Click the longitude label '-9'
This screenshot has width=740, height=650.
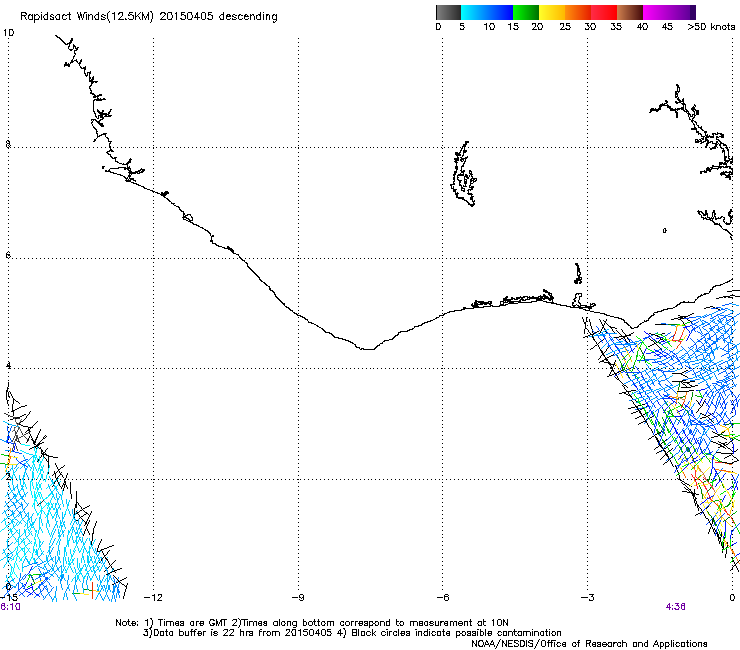(x=298, y=598)
